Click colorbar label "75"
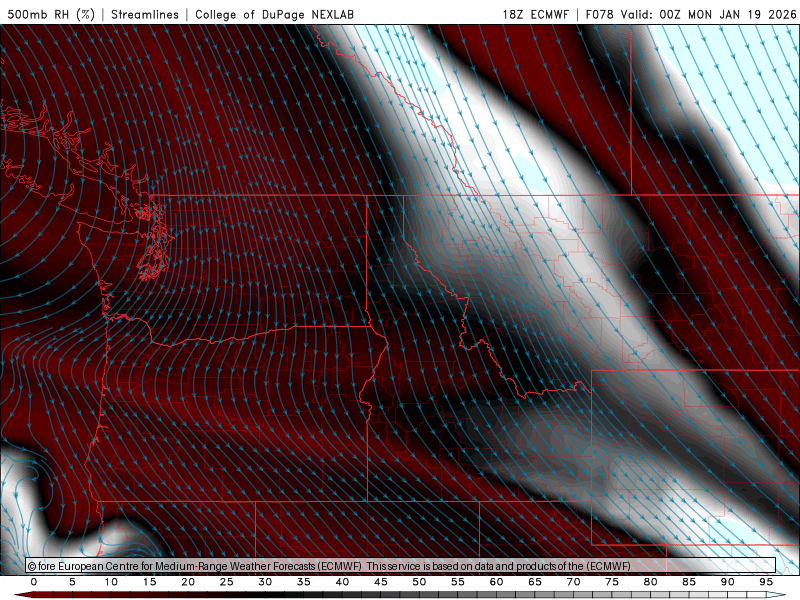This screenshot has height=600, width=800. [611, 582]
